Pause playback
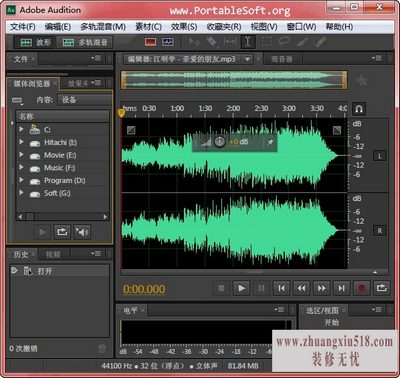Viewport: 400px width, 378px height. pyautogui.click(x=261, y=288)
